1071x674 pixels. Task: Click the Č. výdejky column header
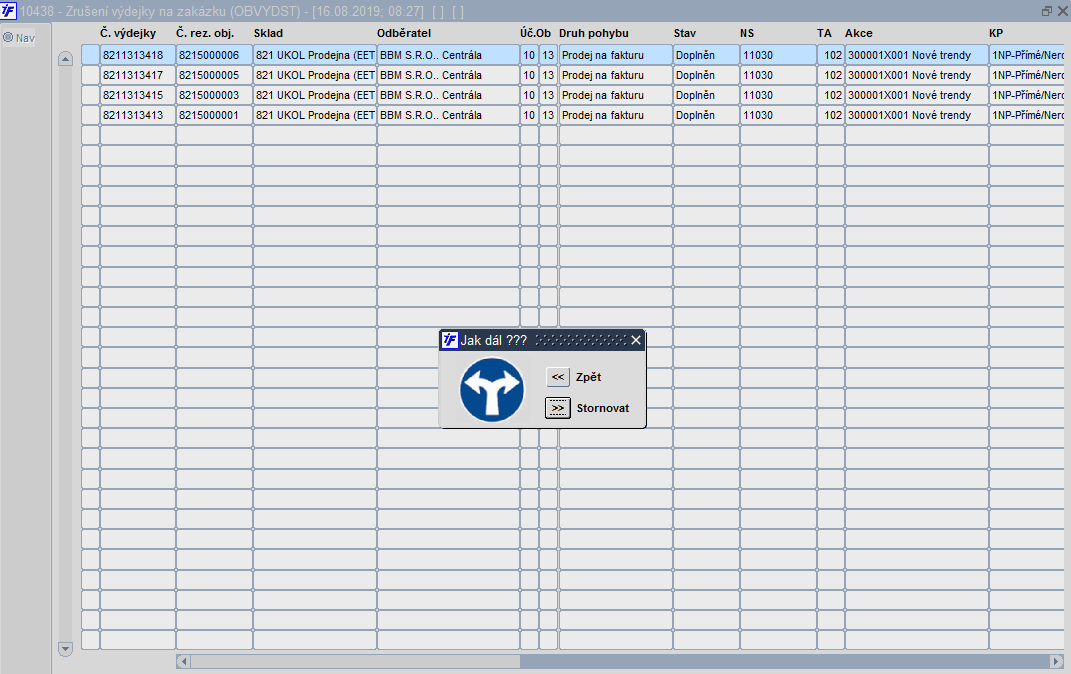(x=128, y=33)
